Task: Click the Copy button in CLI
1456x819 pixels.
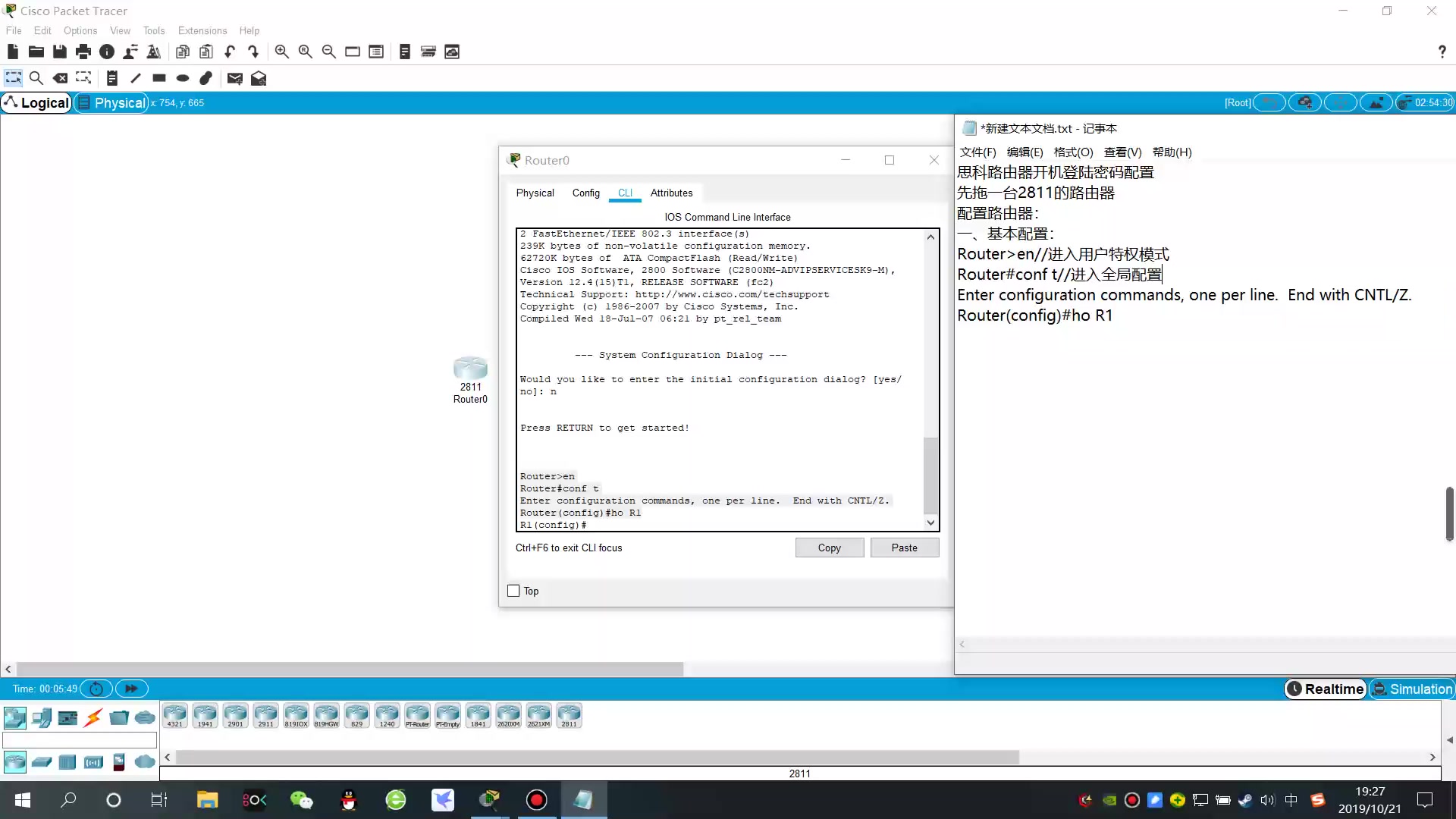Action: 830,548
